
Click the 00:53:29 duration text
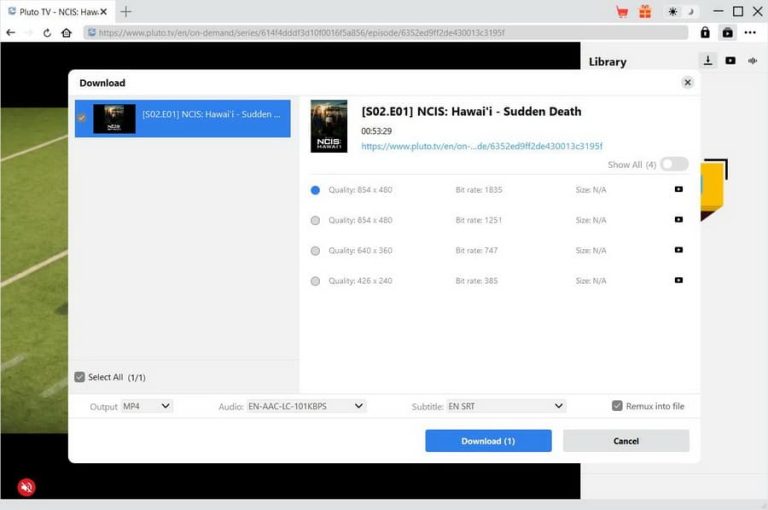point(376,131)
